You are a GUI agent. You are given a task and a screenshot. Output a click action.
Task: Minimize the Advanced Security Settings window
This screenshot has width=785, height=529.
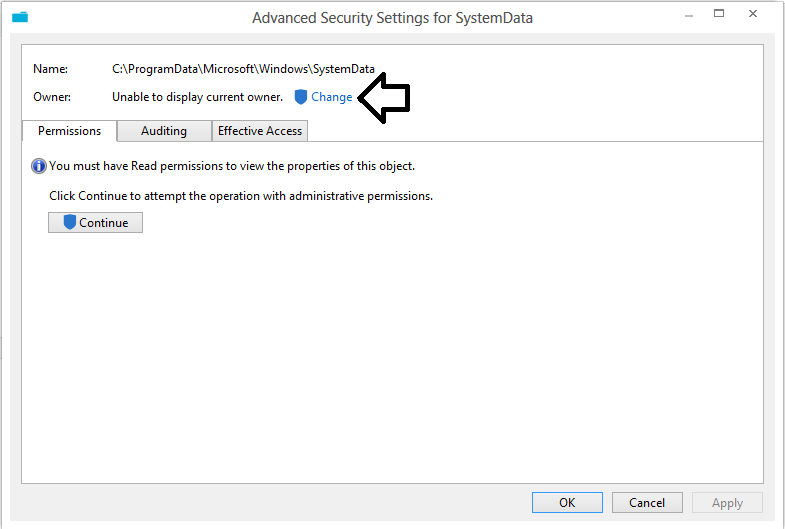(x=688, y=15)
